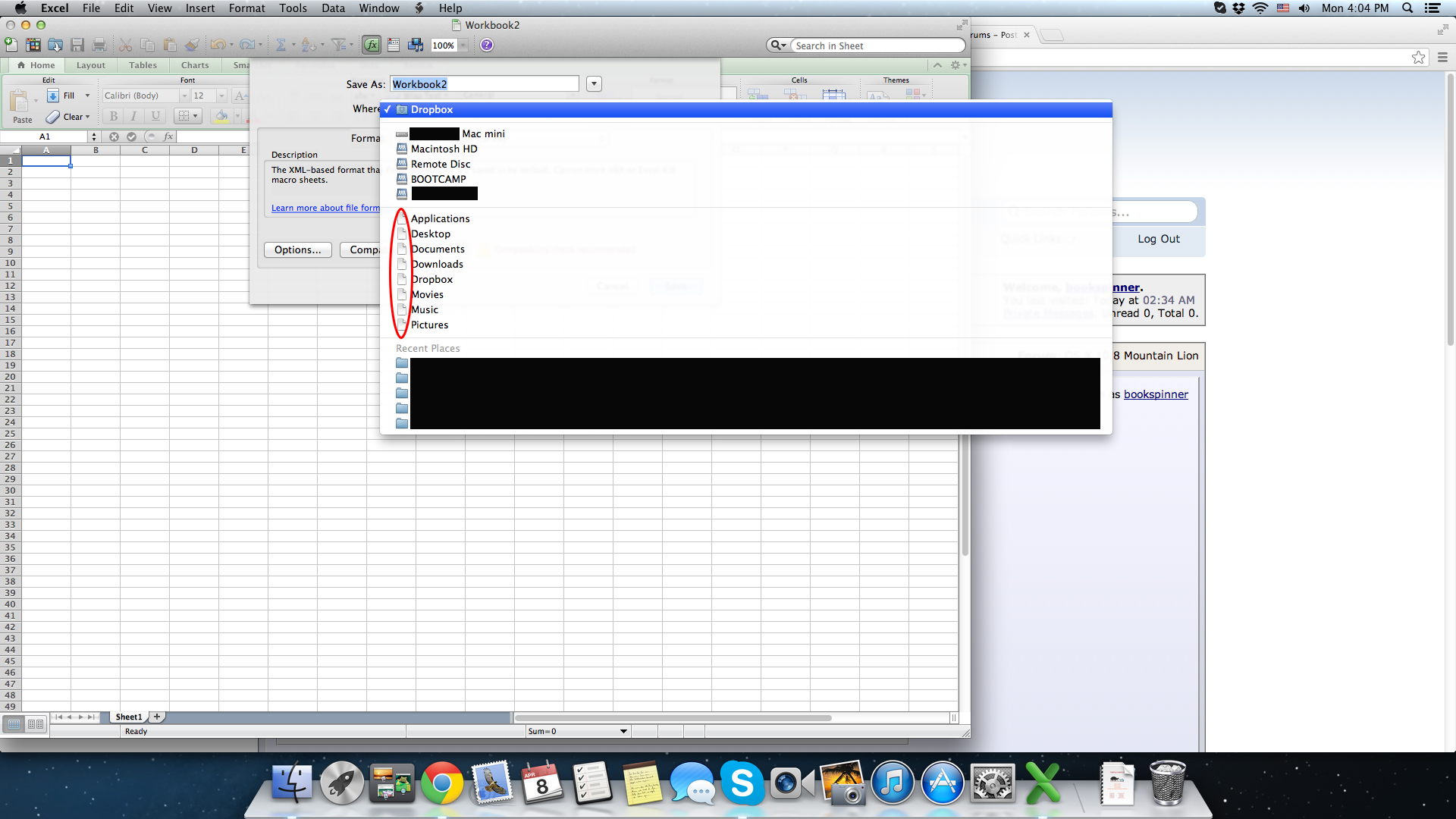
Task: Create a new workbook from the toolbar
Action: click(11, 45)
